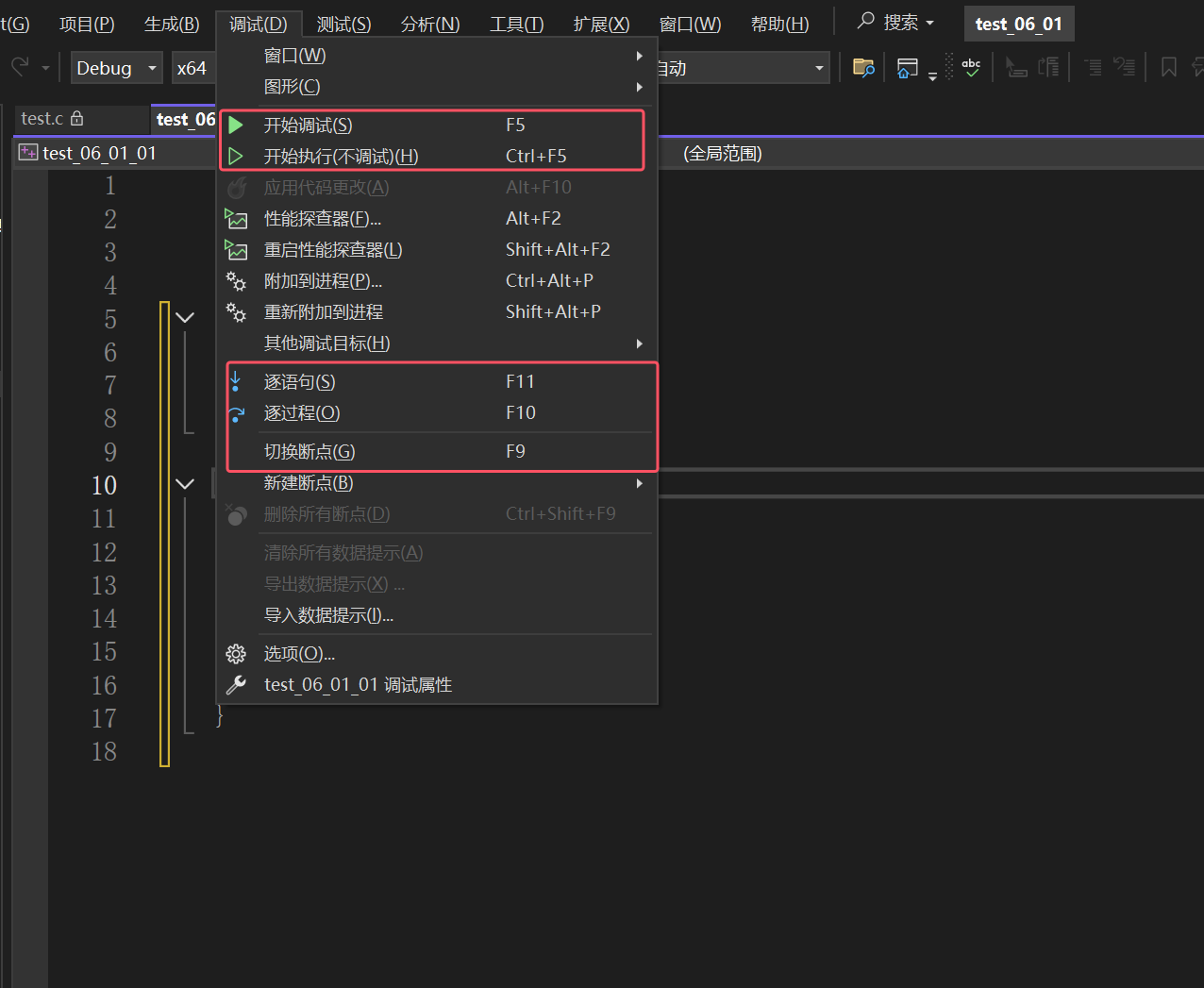Click the gears icon beside 附加到进程
This screenshot has width=1204, height=988.
point(236,281)
